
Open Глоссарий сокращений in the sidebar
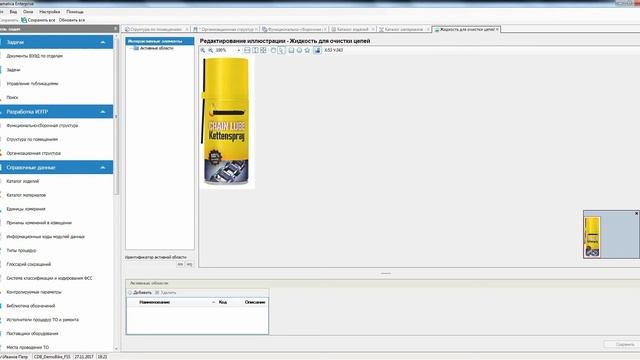pyautogui.click(x=29, y=264)
